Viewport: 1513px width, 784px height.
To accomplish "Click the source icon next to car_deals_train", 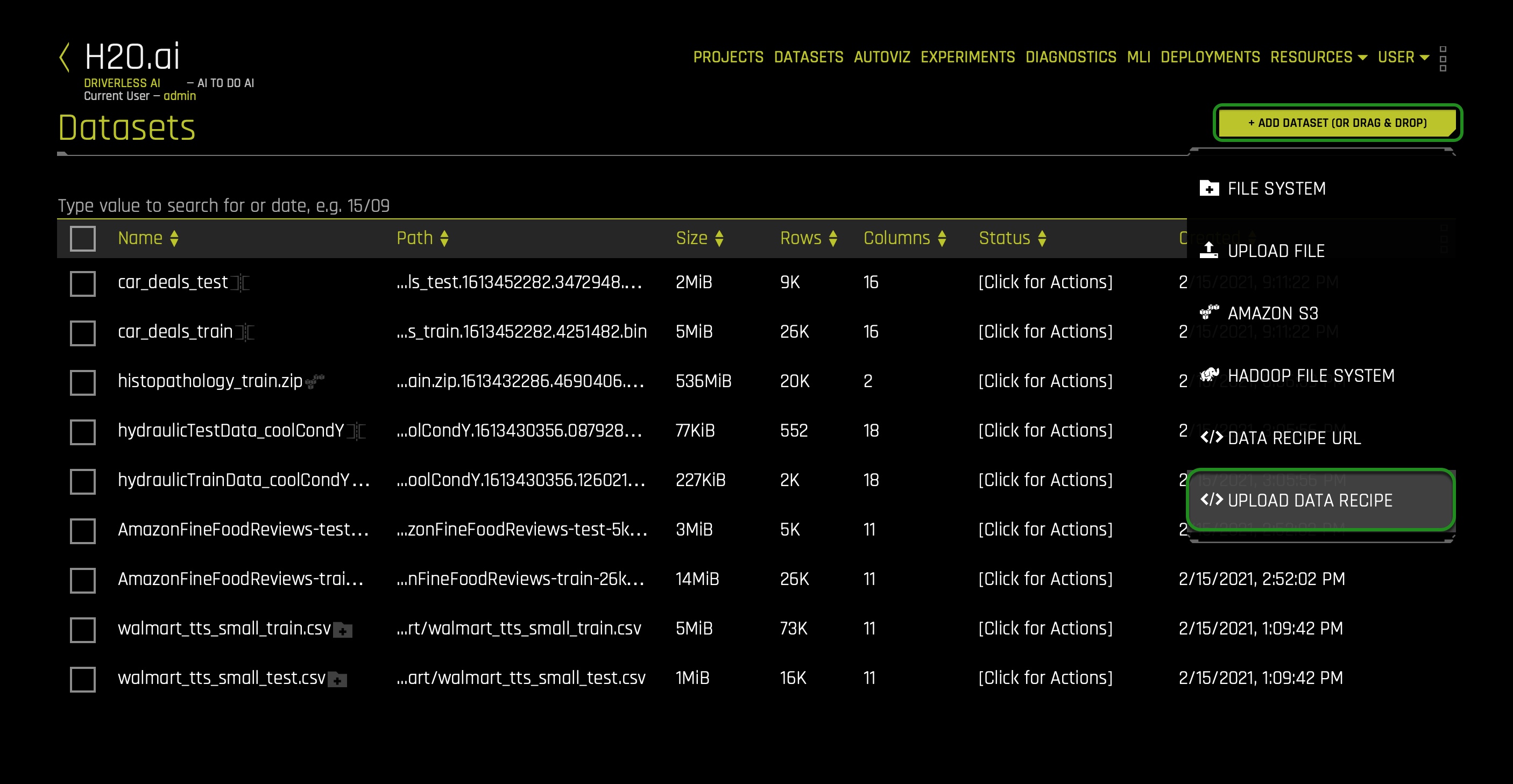I will [245, 332].
